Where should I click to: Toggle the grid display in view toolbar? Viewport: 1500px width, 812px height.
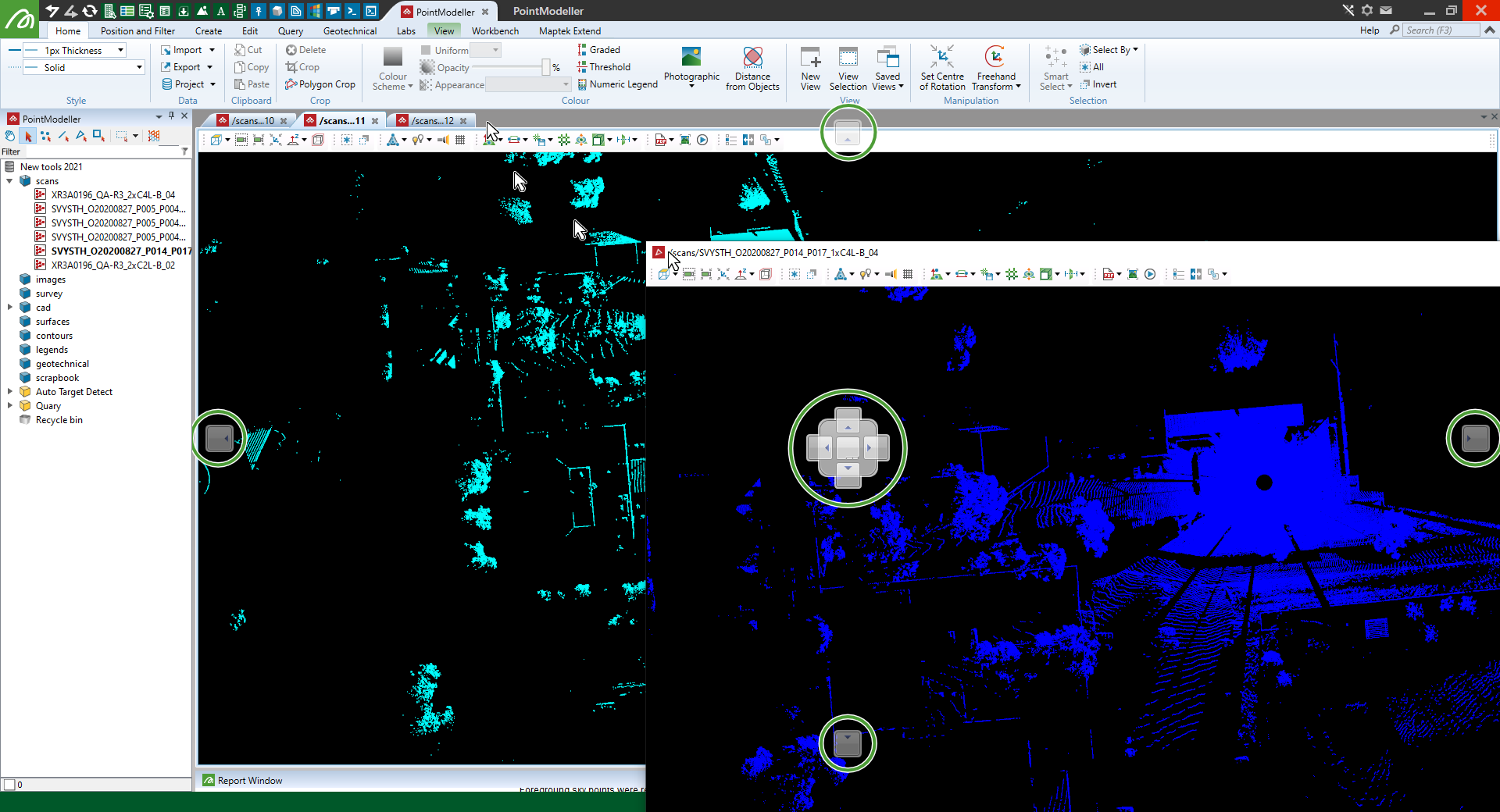(x=460, y=140)
